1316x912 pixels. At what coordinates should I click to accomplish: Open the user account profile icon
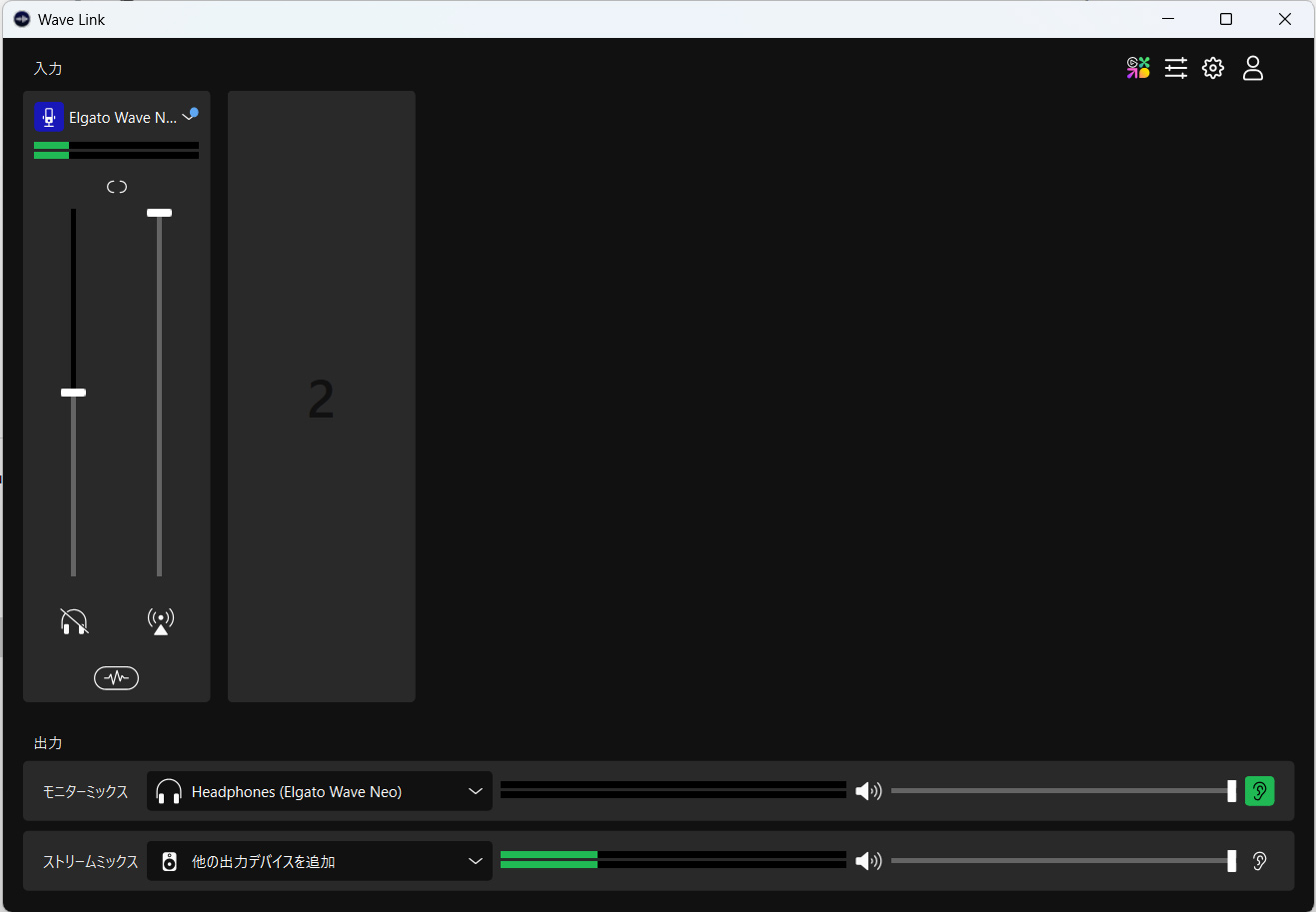[x=1253, y=68]
